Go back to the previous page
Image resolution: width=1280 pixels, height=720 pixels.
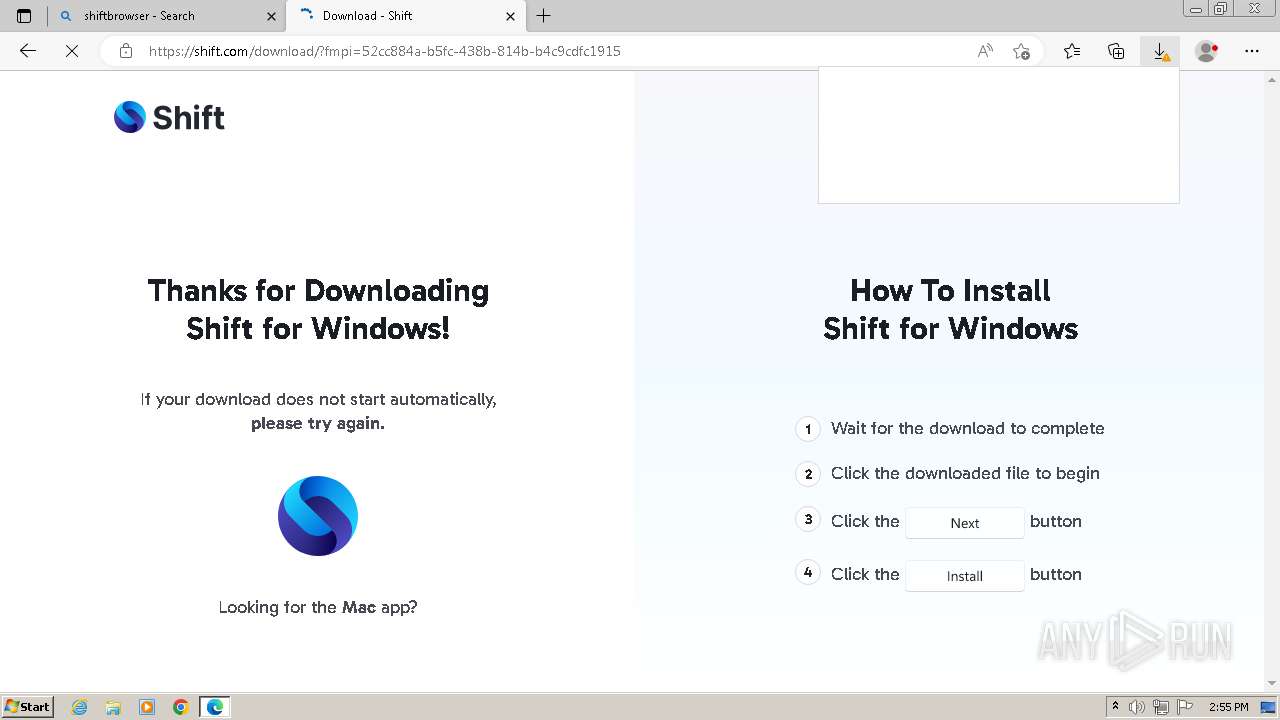click(x=28, y=51)
